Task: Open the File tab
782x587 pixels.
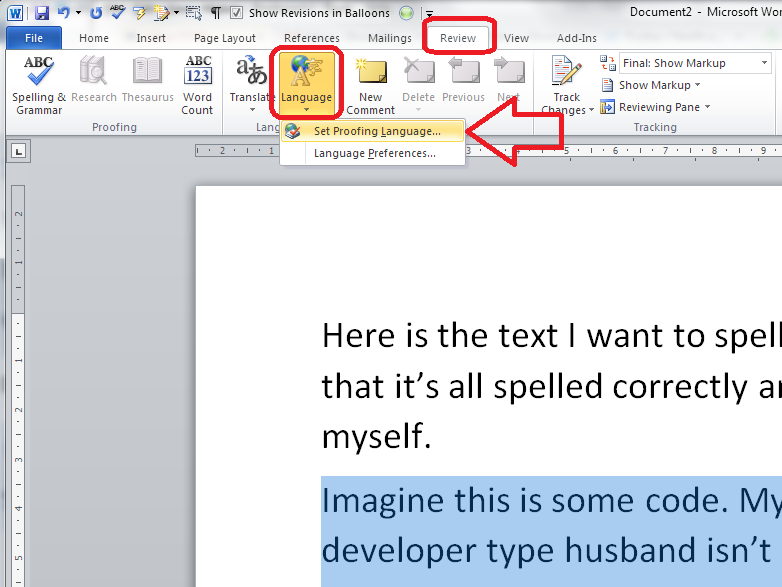Action: tap(34, 38)
